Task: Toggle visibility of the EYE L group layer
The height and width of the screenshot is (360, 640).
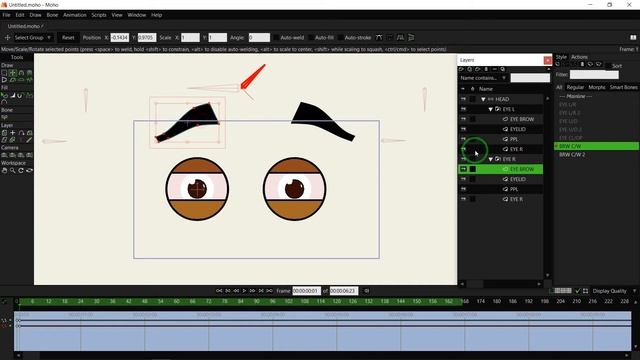Action: [463, 109]
